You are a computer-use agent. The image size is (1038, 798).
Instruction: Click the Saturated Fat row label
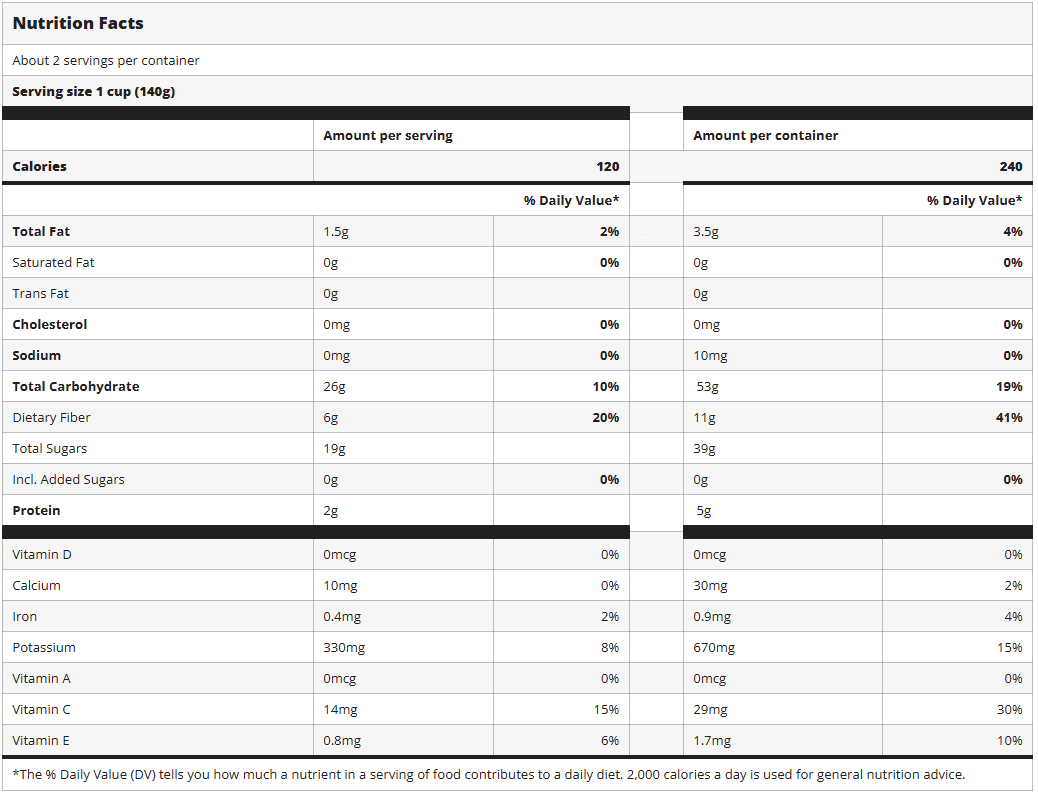coord(54,263)
